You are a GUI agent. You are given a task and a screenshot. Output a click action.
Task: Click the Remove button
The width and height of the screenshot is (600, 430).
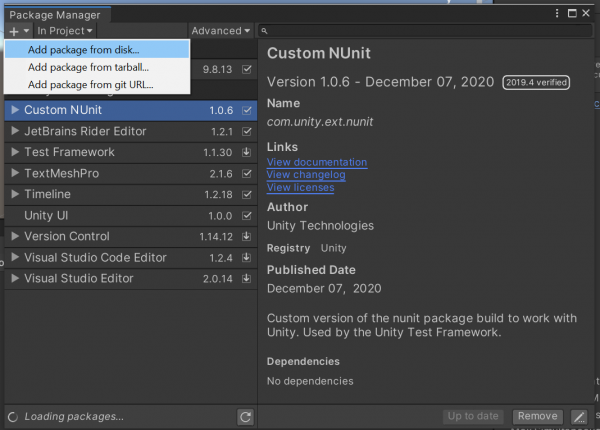537,416
